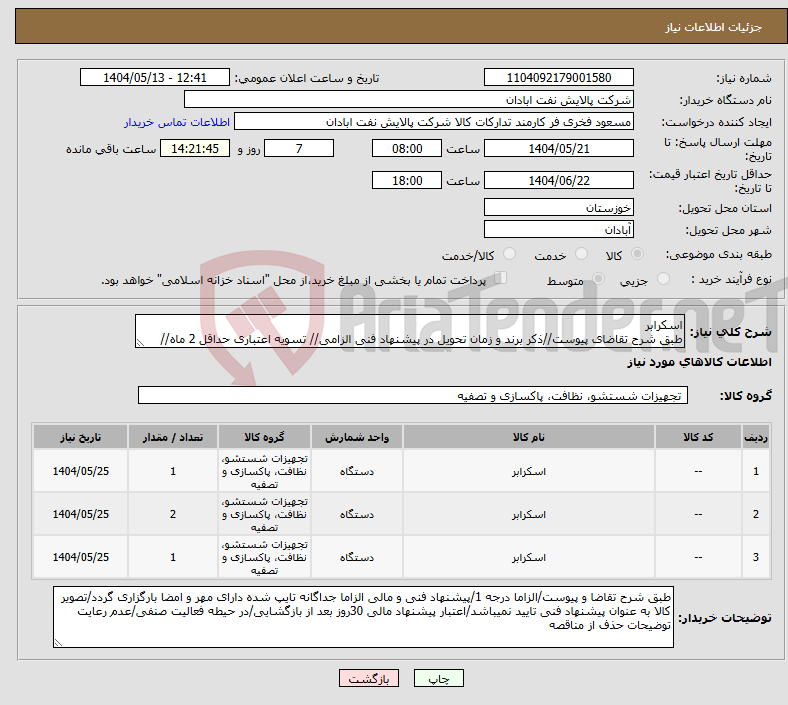The height and width of the screenshot is (705, 788).
Task: Click the تاریخ نیاز column header
Action: click(80, 437)
